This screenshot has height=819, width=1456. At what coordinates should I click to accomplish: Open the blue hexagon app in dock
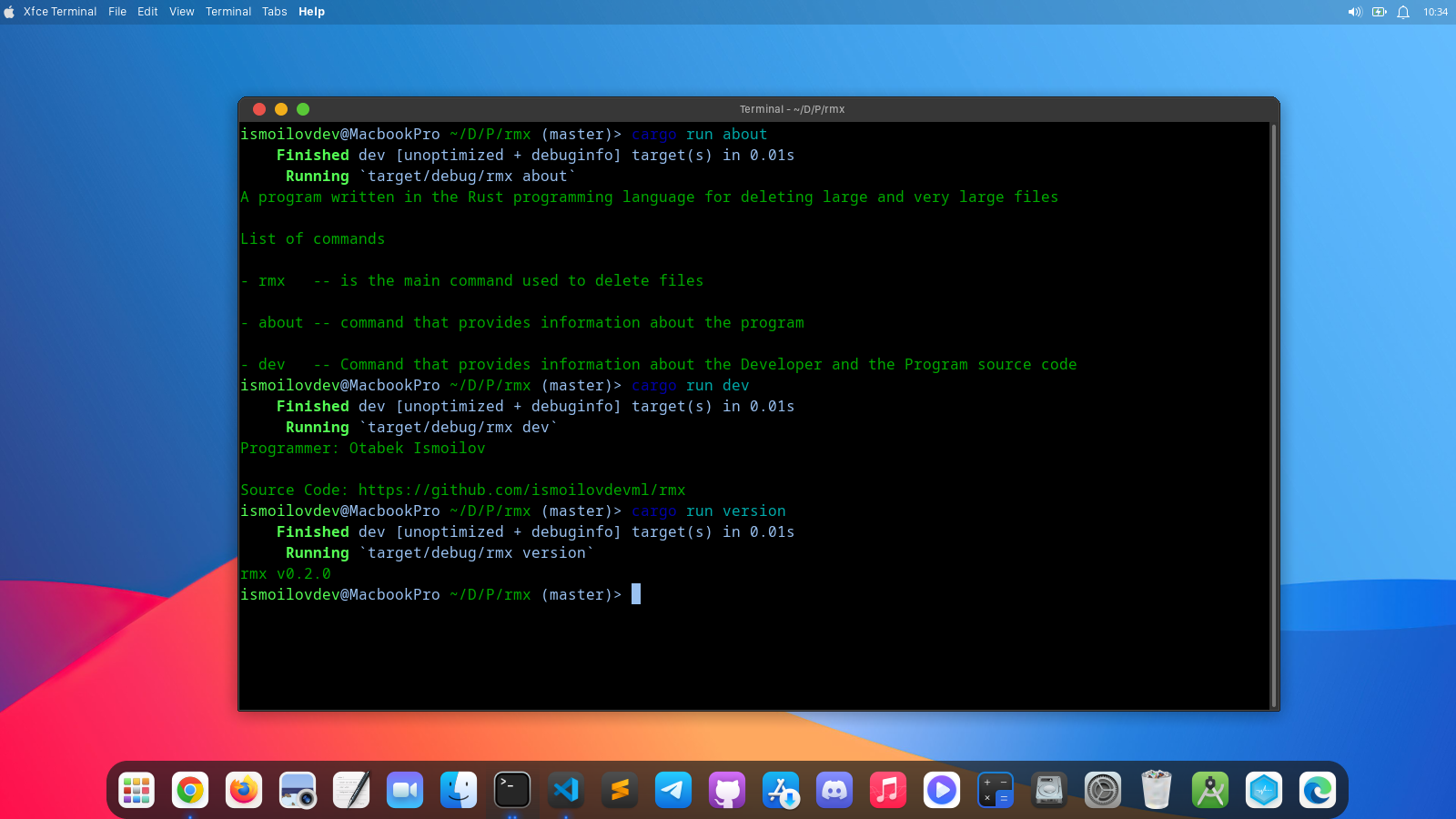pos(1264,790)
